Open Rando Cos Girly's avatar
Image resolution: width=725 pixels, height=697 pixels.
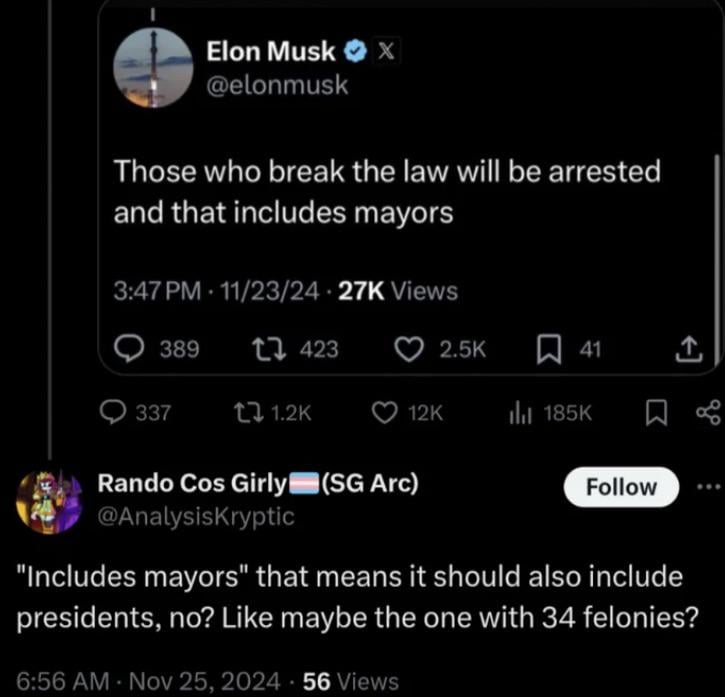pos(49,501)
